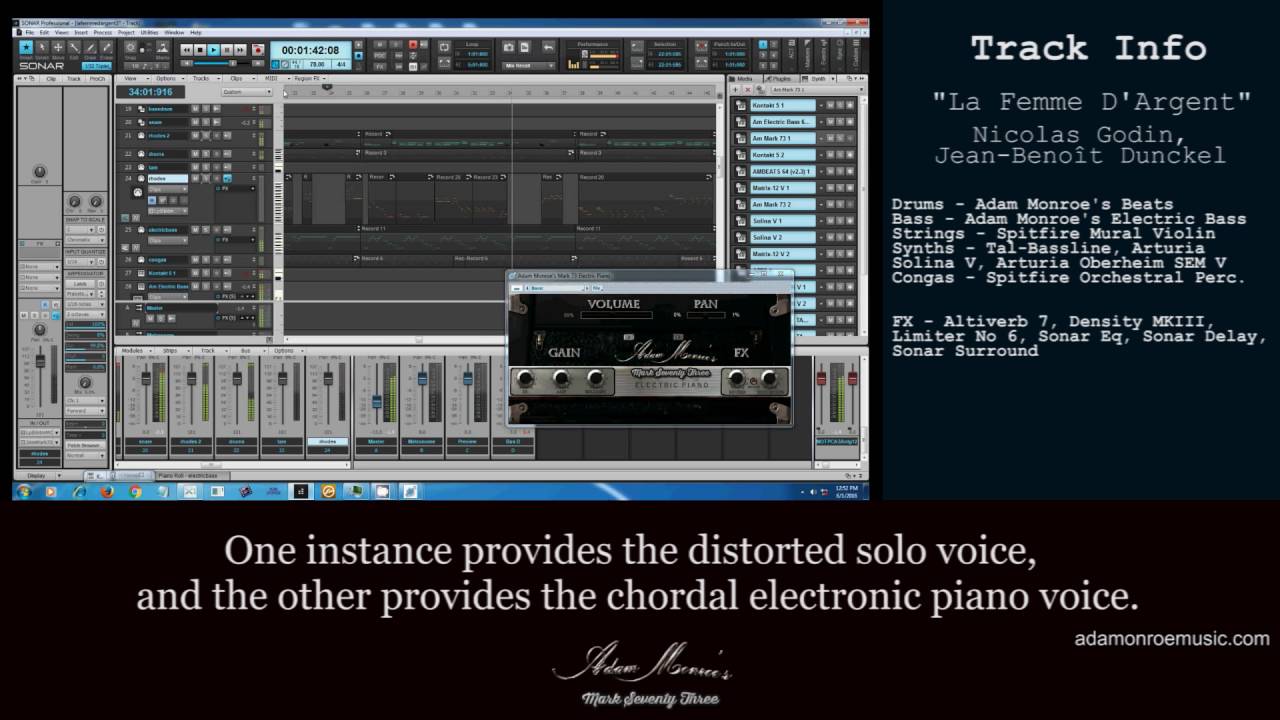
Task: Select the Smart tool in SONAR
Action: (26, 47)
